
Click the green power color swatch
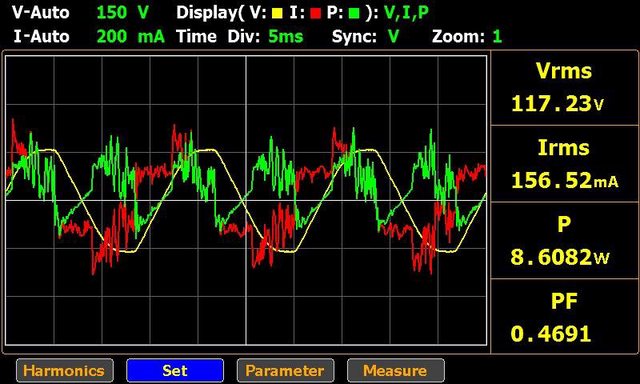[x=354, y=13]
